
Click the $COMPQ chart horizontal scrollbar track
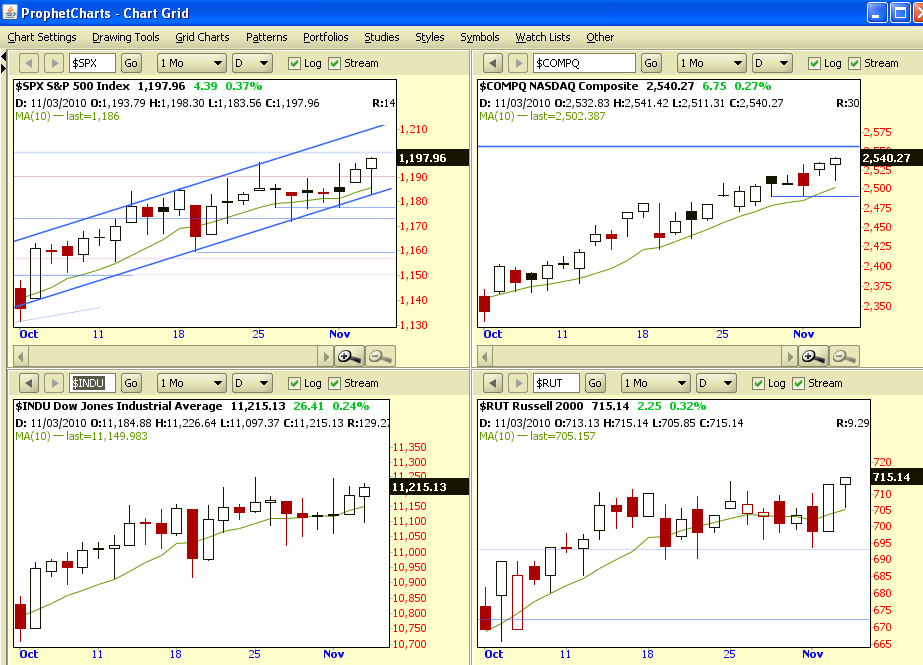point(637,357)
